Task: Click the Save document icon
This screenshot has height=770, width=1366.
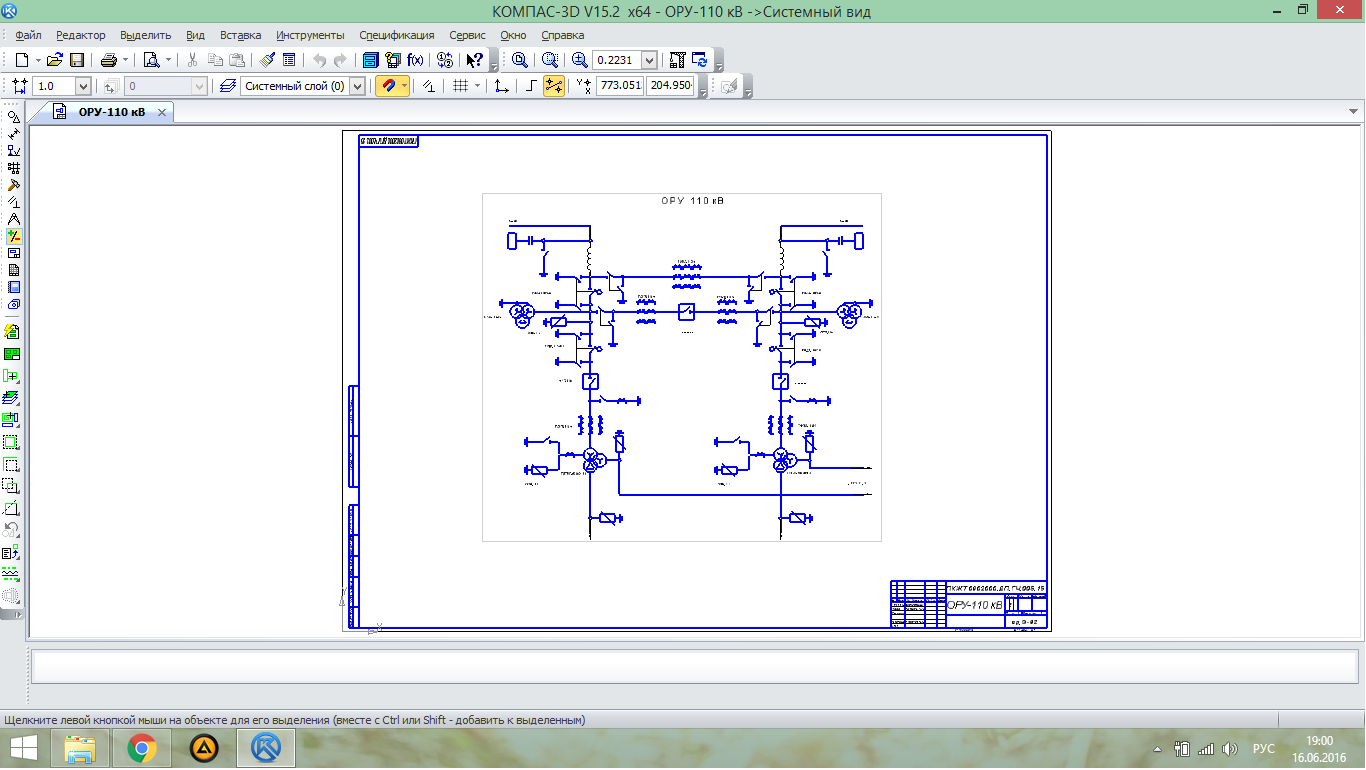Action: pos(77,60)
